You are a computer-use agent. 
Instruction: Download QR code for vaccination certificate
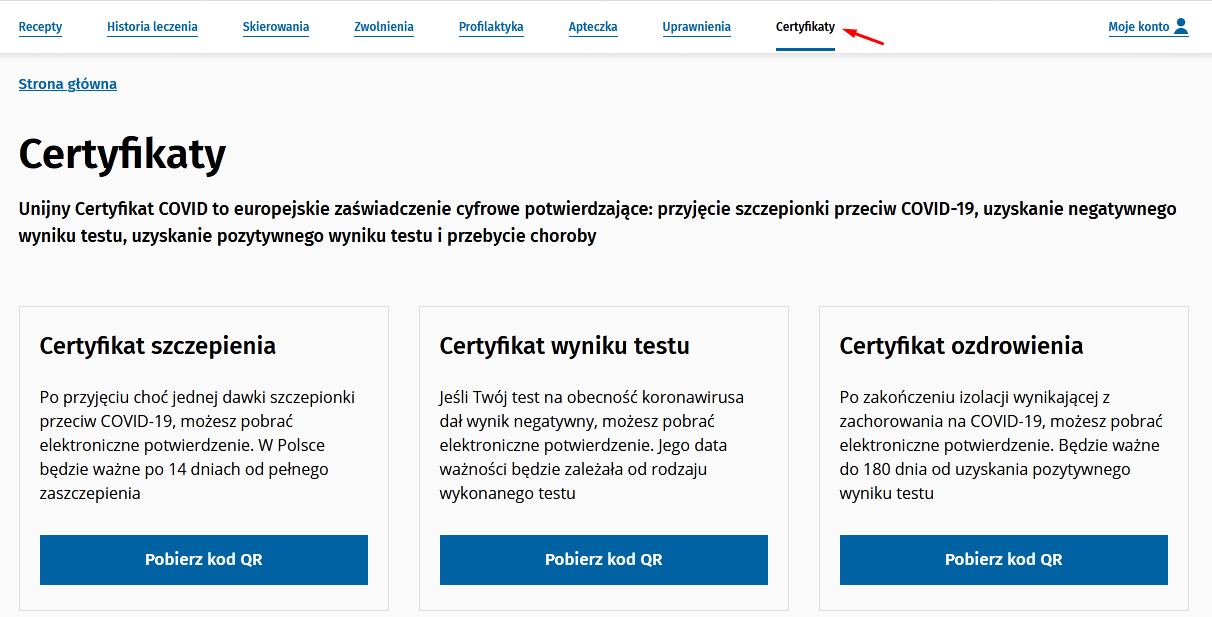coord(204,560)
